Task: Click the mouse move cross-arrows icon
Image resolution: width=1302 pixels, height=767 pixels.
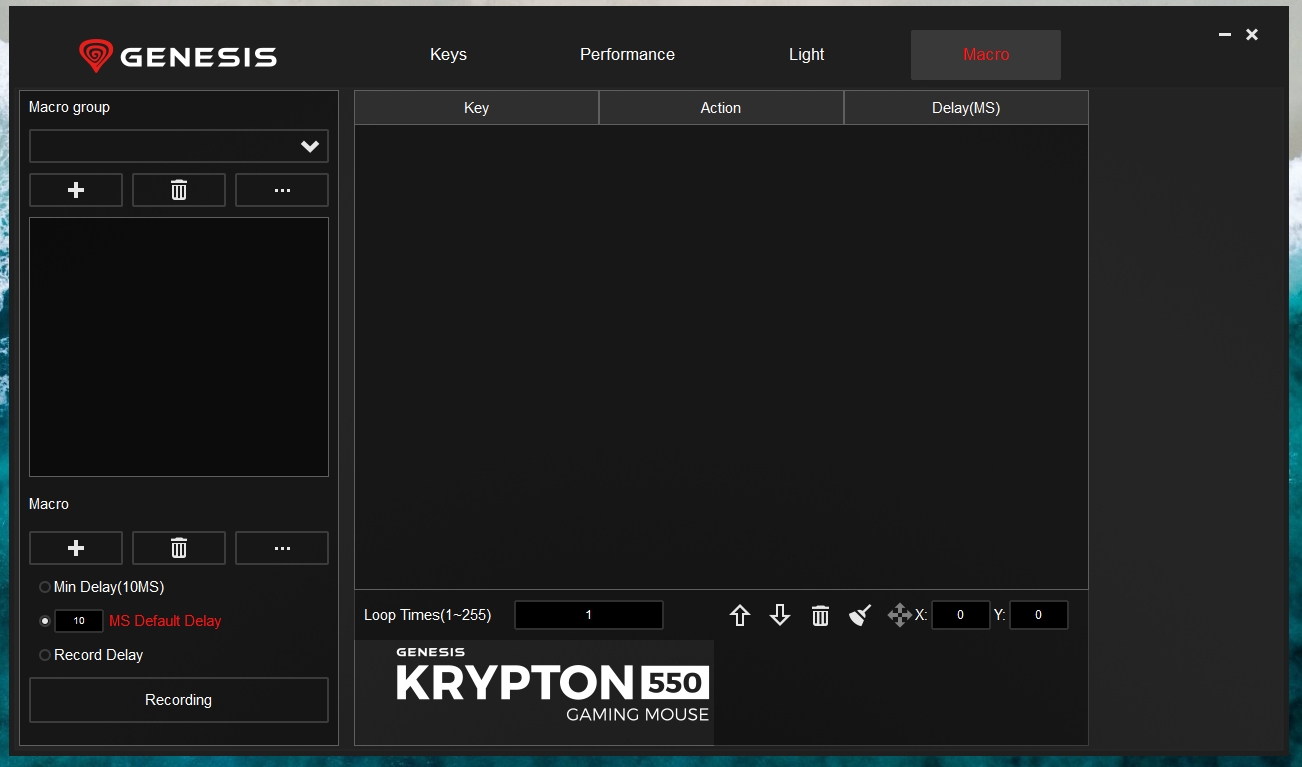Action: point(899,615)
